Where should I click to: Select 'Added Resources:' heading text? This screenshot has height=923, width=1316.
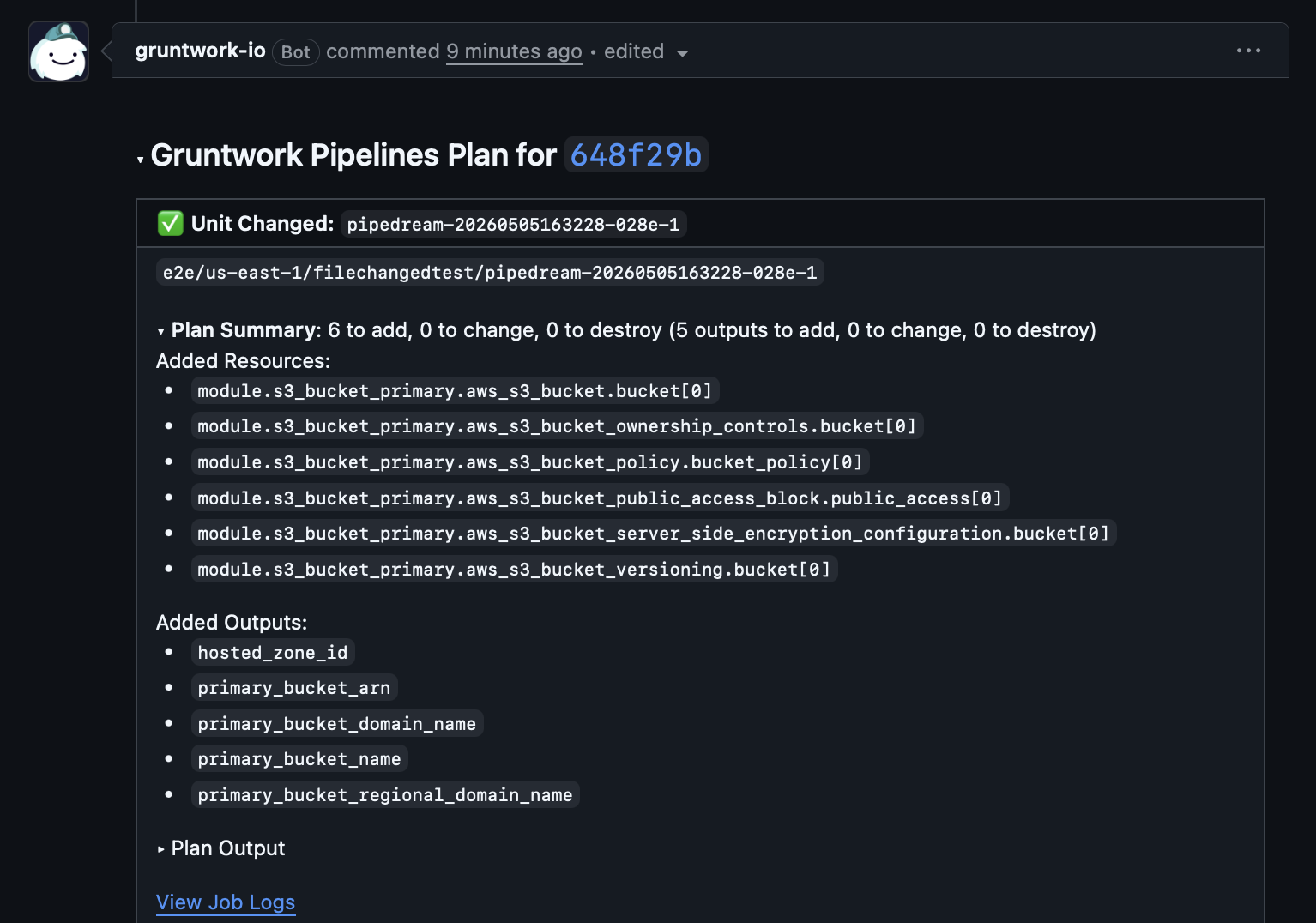243,361
